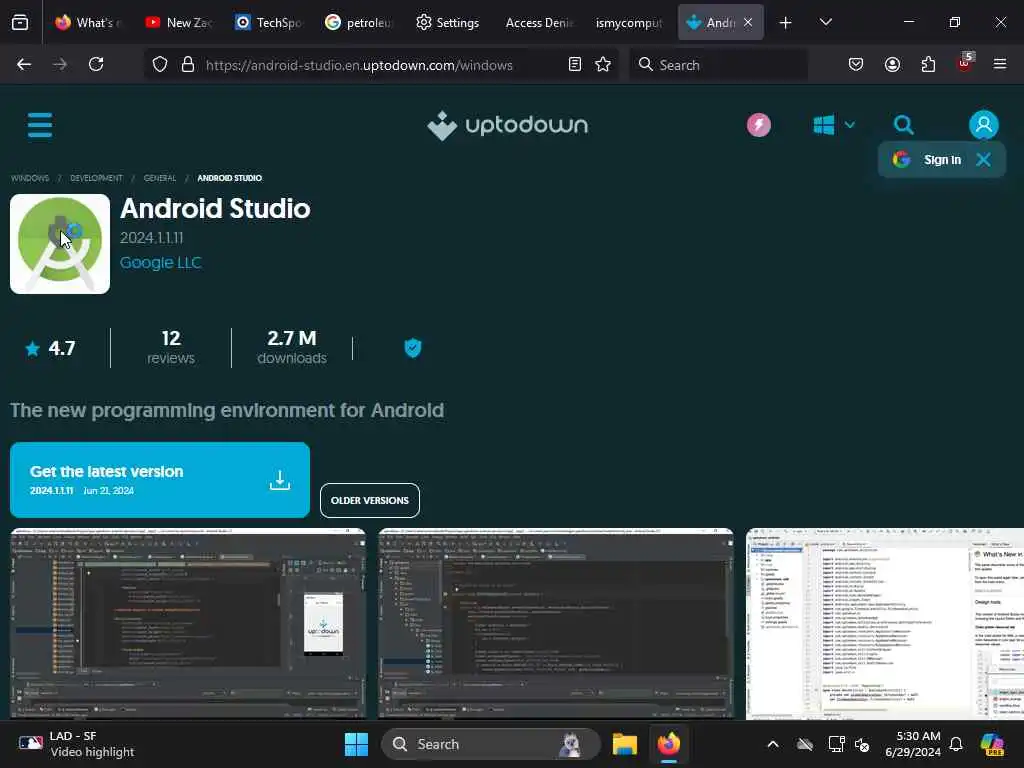Viewport: 1024px width, 768px height.
Task: Expand the Windows platform dropdown
Action: pyautogui.click(x=834, y=125)
